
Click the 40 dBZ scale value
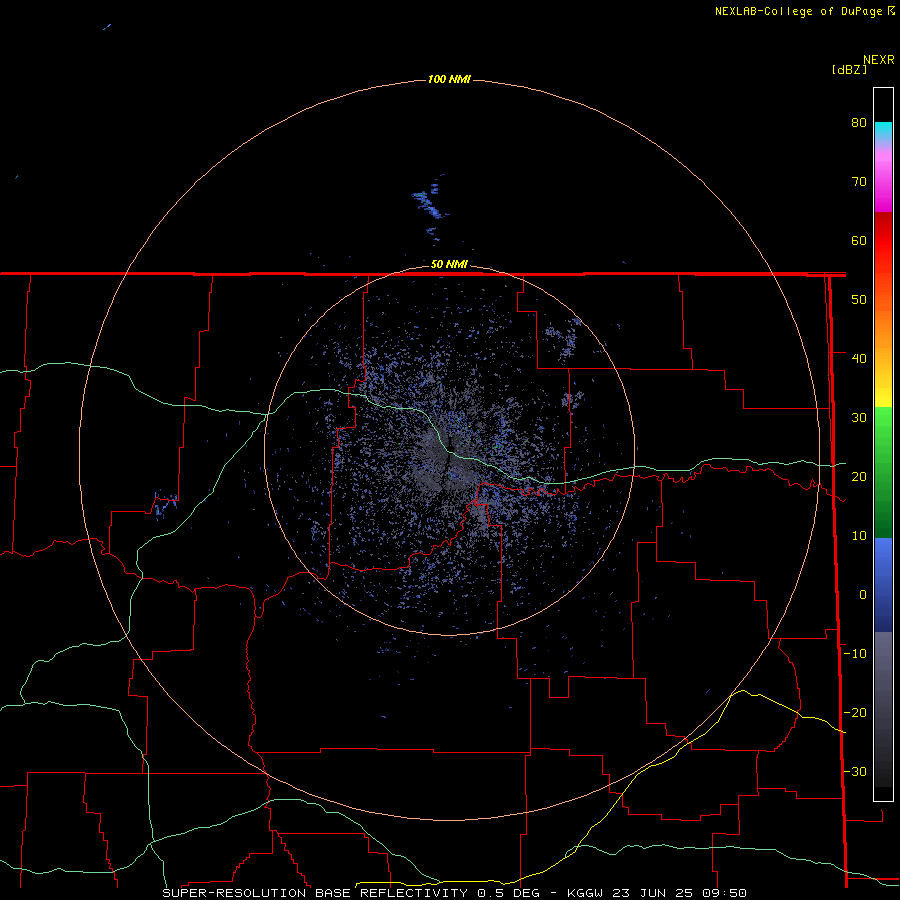[x=859, y=359]
